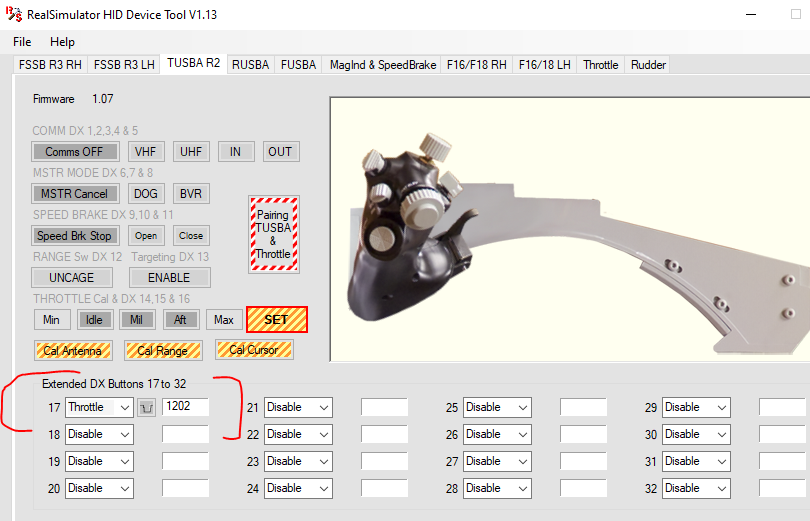
Task: Open the button 19 Disable dropdown
Action: click(99, 461)
